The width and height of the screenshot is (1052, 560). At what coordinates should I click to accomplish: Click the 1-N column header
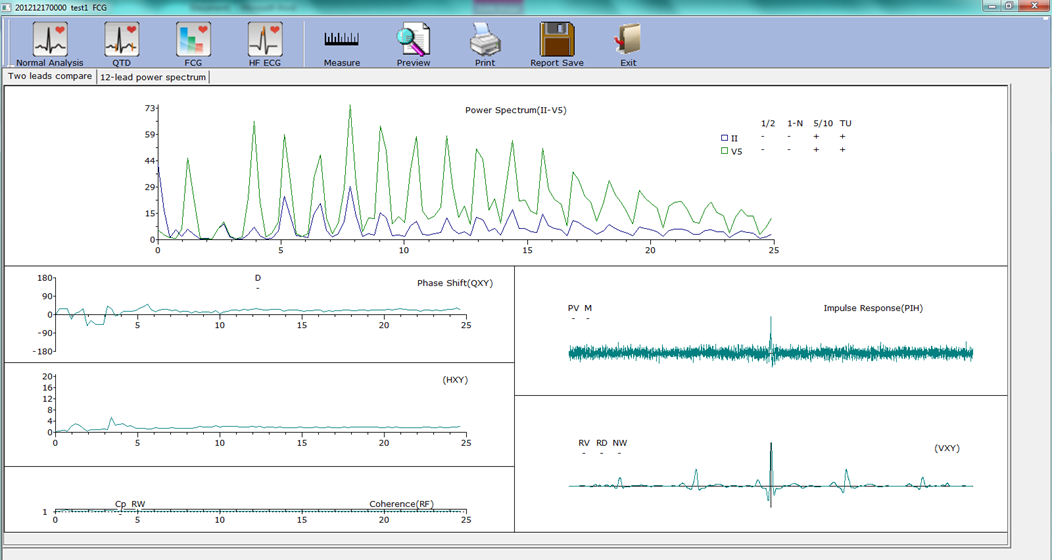pos(795,123)
